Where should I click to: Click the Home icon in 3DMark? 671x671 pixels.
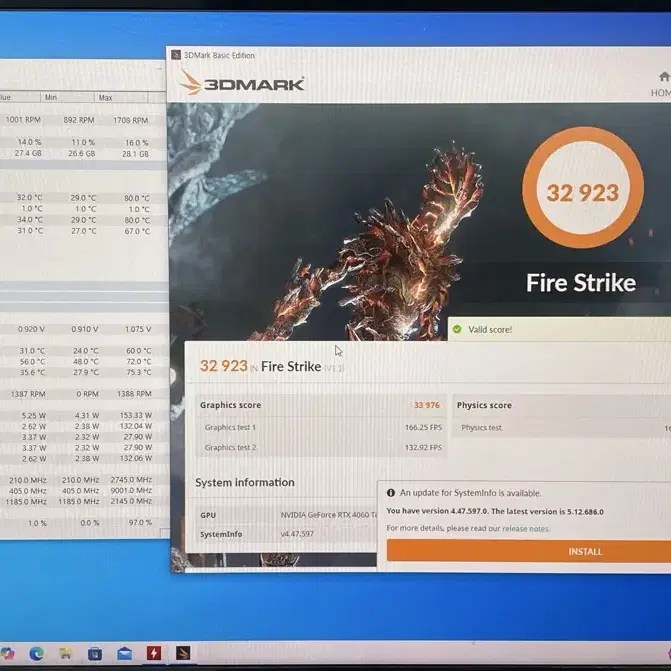664,77
